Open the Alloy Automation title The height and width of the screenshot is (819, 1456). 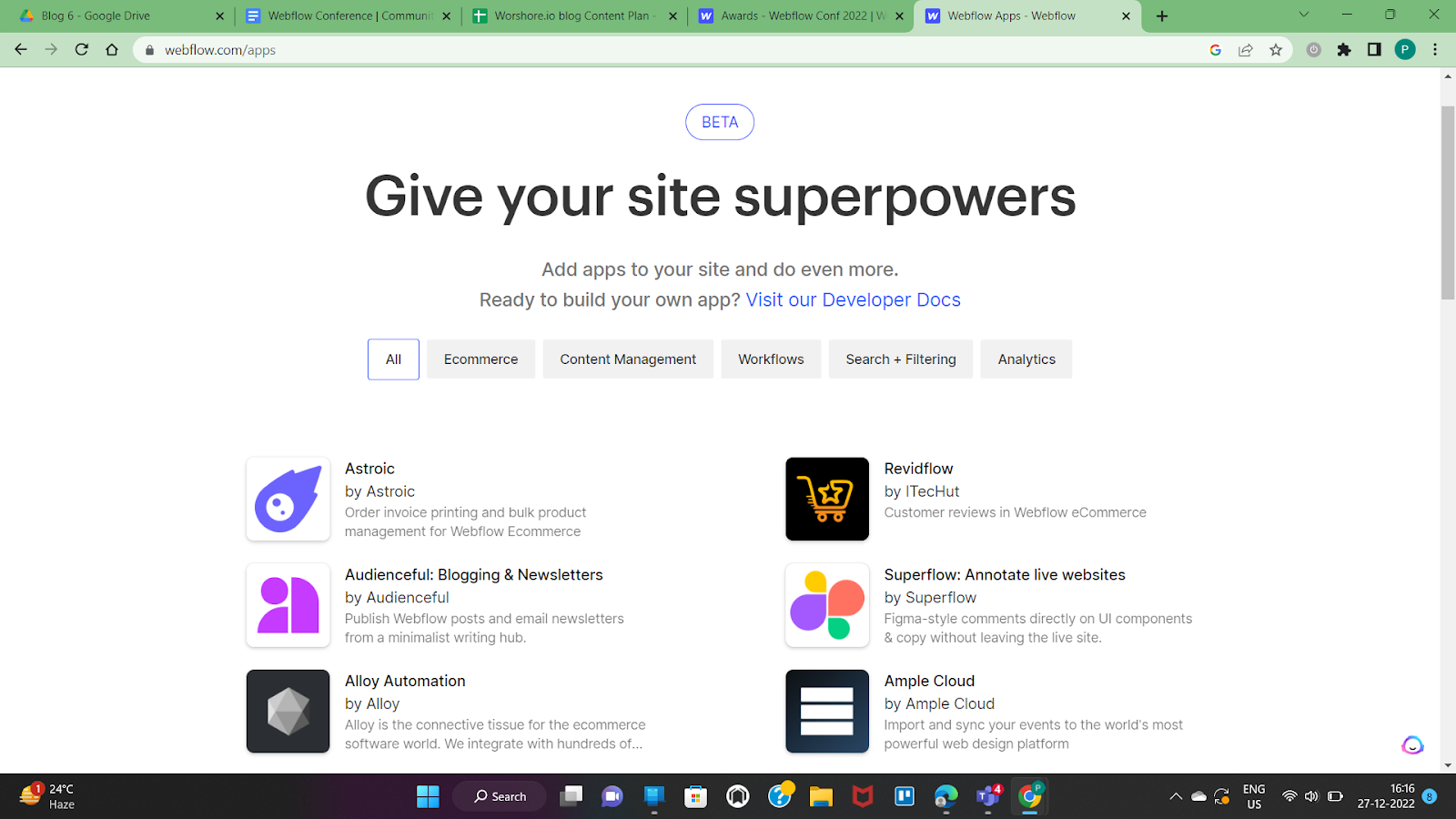click(405, 681)
